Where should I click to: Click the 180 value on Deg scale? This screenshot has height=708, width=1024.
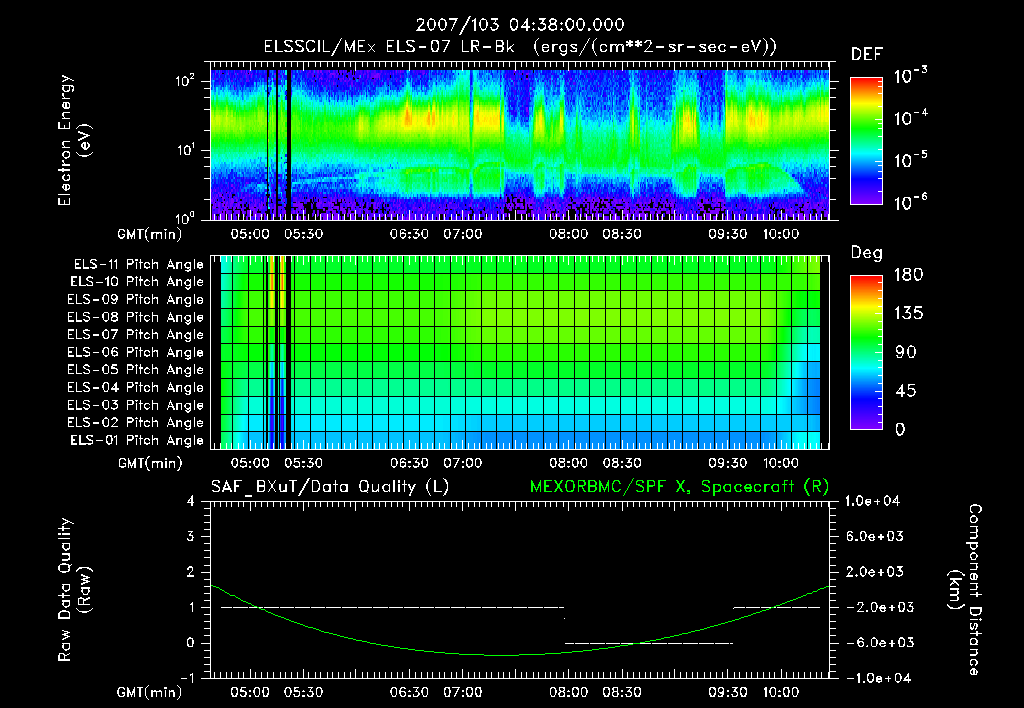[908, 275]
